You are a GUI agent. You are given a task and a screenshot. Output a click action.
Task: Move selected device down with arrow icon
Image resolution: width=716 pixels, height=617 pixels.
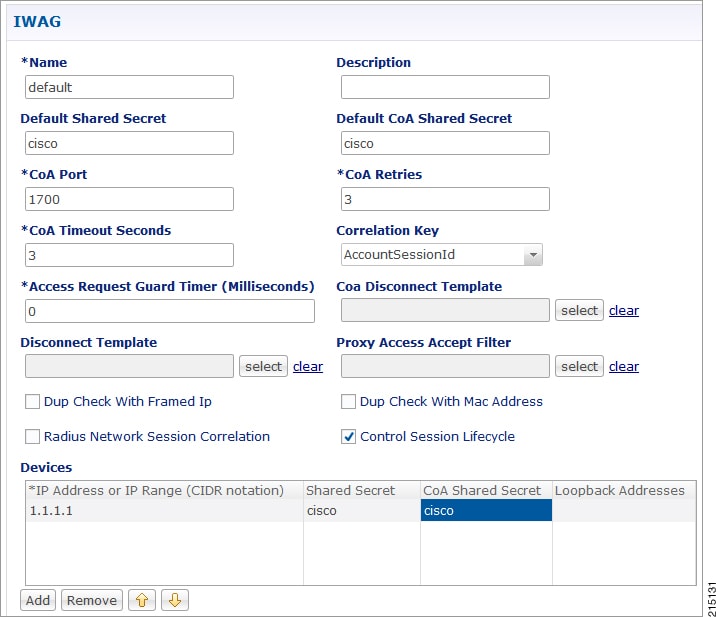pyautogui.click(x=175, y=600)
